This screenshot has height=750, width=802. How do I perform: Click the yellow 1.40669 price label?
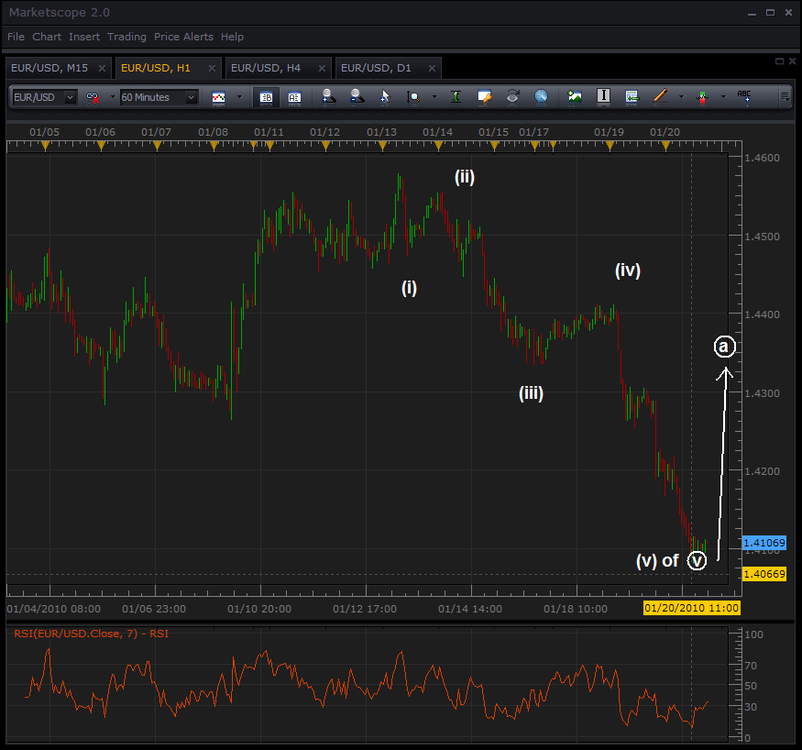[x=764, y=574]
